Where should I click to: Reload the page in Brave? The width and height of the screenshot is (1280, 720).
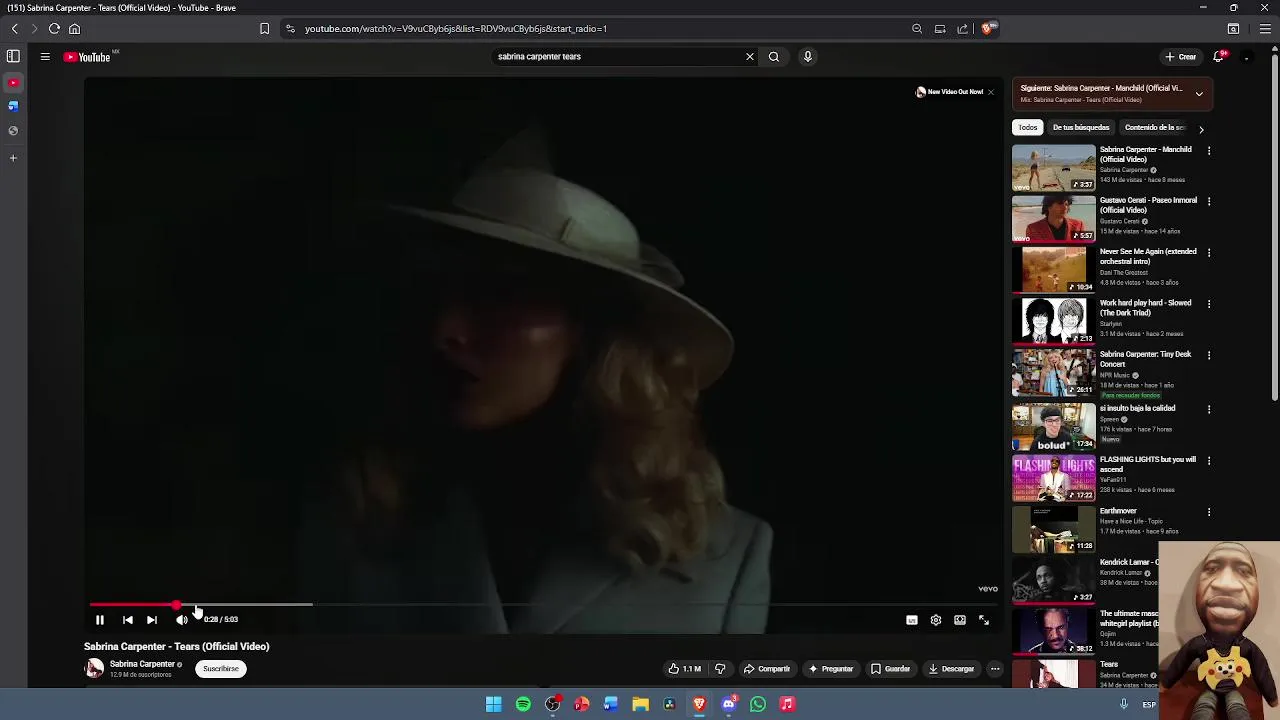tap(54, 29)
